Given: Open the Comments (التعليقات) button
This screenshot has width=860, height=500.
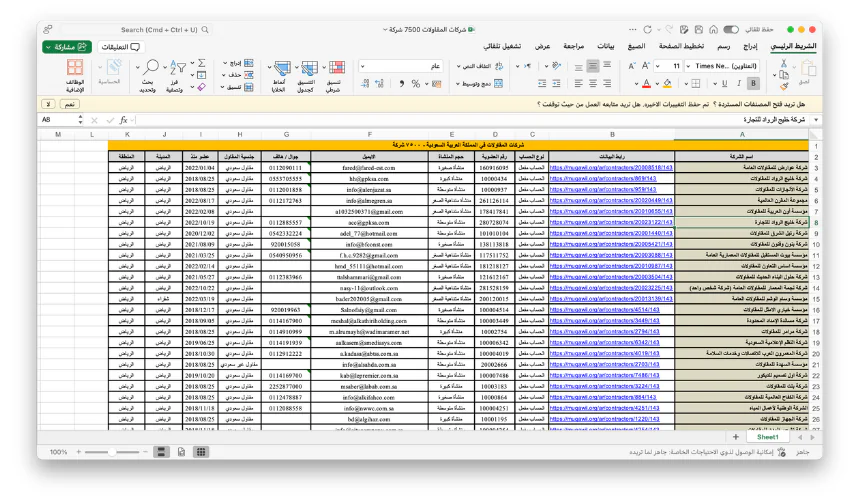Looking at the screenshot, I should [121, 46].
